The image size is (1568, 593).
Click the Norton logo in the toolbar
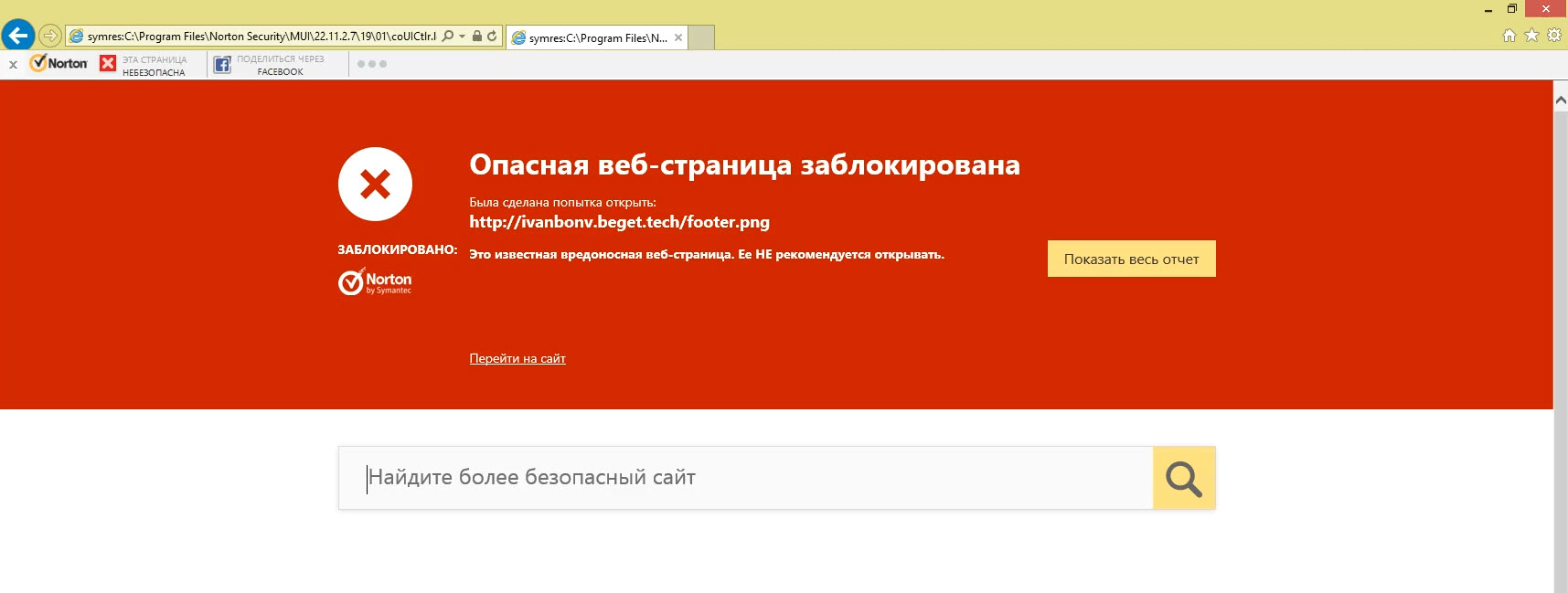59,63
